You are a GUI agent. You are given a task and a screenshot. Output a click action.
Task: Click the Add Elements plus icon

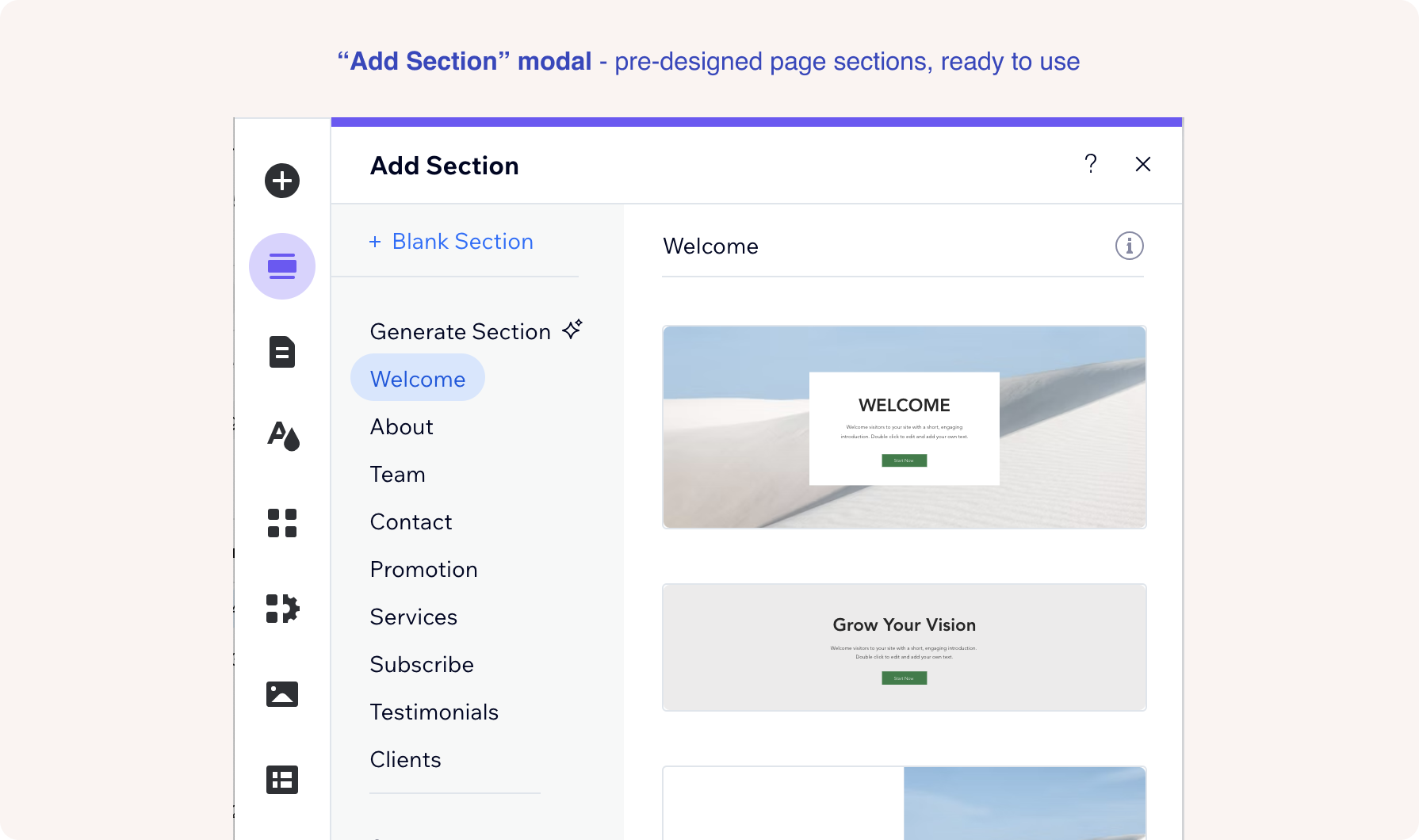point(282,181)
